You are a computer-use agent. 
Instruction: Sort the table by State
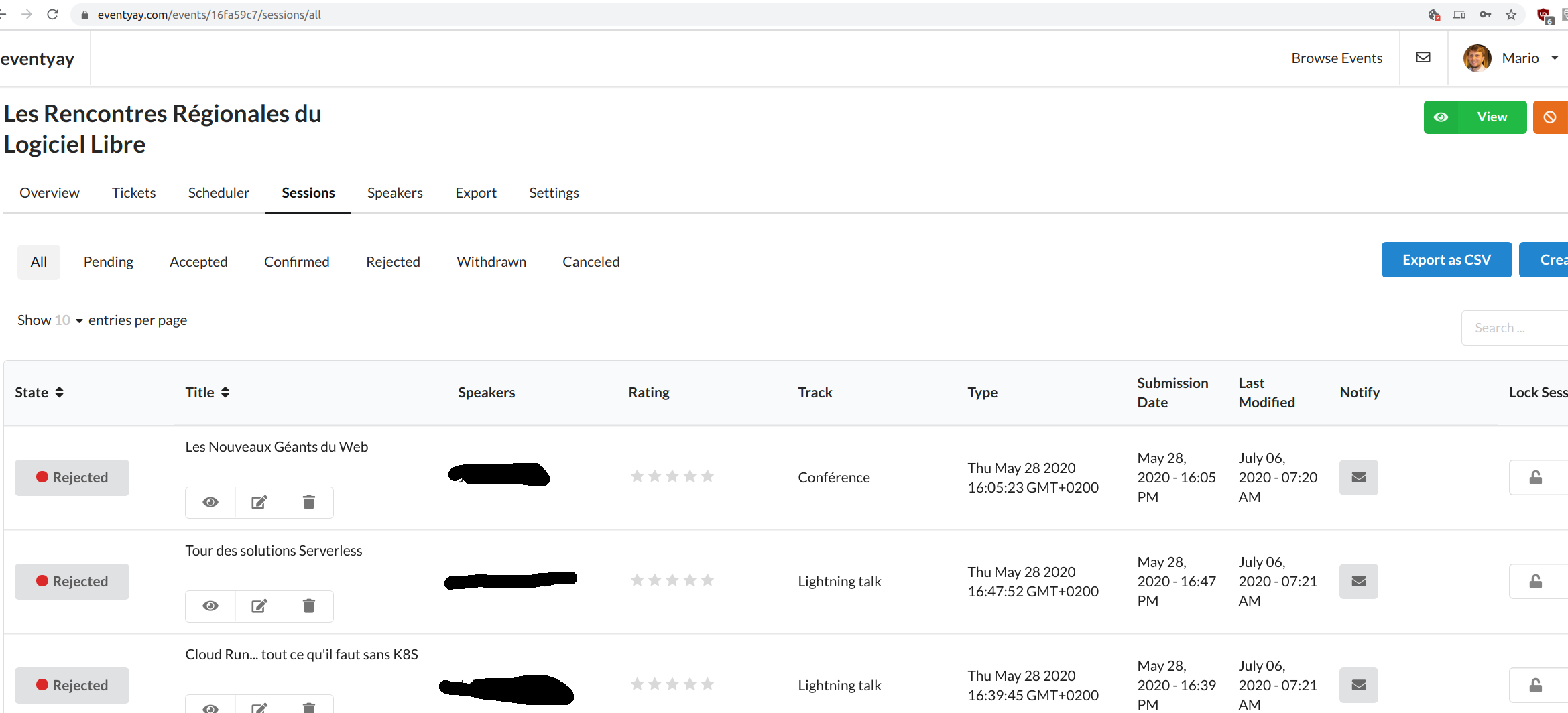40,393
